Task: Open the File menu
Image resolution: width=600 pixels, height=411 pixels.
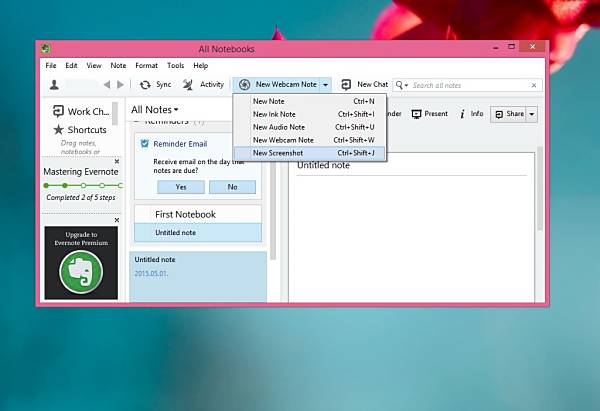Action: 51,65
